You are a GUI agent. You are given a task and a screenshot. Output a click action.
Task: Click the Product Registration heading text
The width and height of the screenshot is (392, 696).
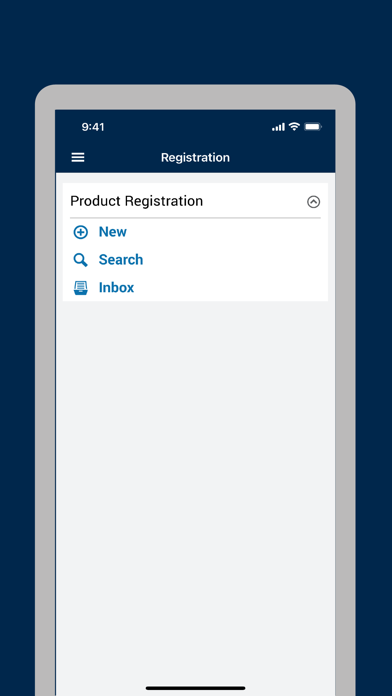(x=136, y=201)
